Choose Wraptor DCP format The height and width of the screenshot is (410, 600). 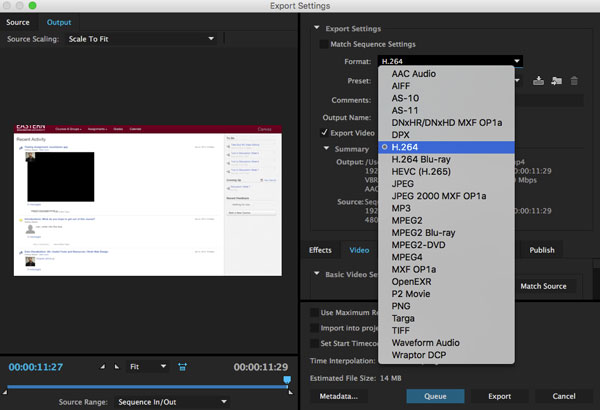(446, 355)
